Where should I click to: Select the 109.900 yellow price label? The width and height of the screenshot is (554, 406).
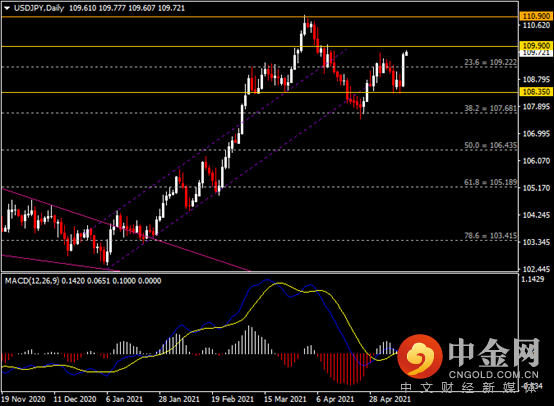tap(536, 46)
